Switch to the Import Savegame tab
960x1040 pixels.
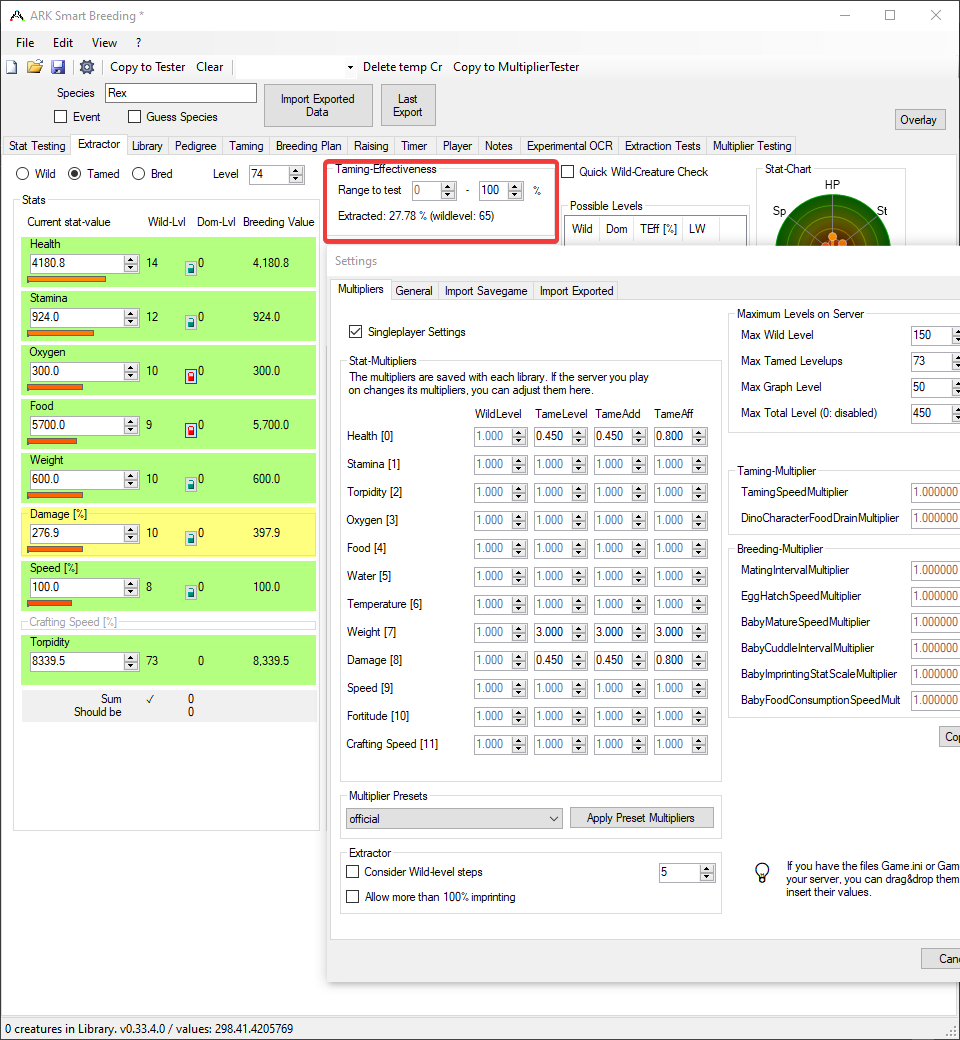[x=485, y=291]
